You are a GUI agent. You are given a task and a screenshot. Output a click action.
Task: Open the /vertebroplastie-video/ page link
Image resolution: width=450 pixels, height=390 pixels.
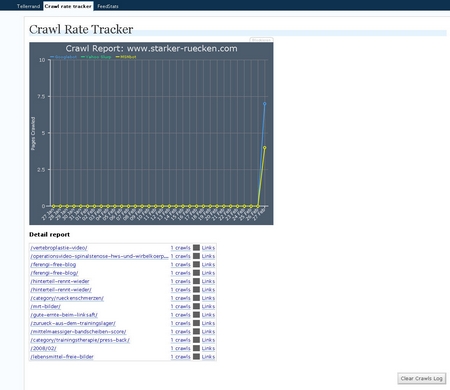(59, 248)
